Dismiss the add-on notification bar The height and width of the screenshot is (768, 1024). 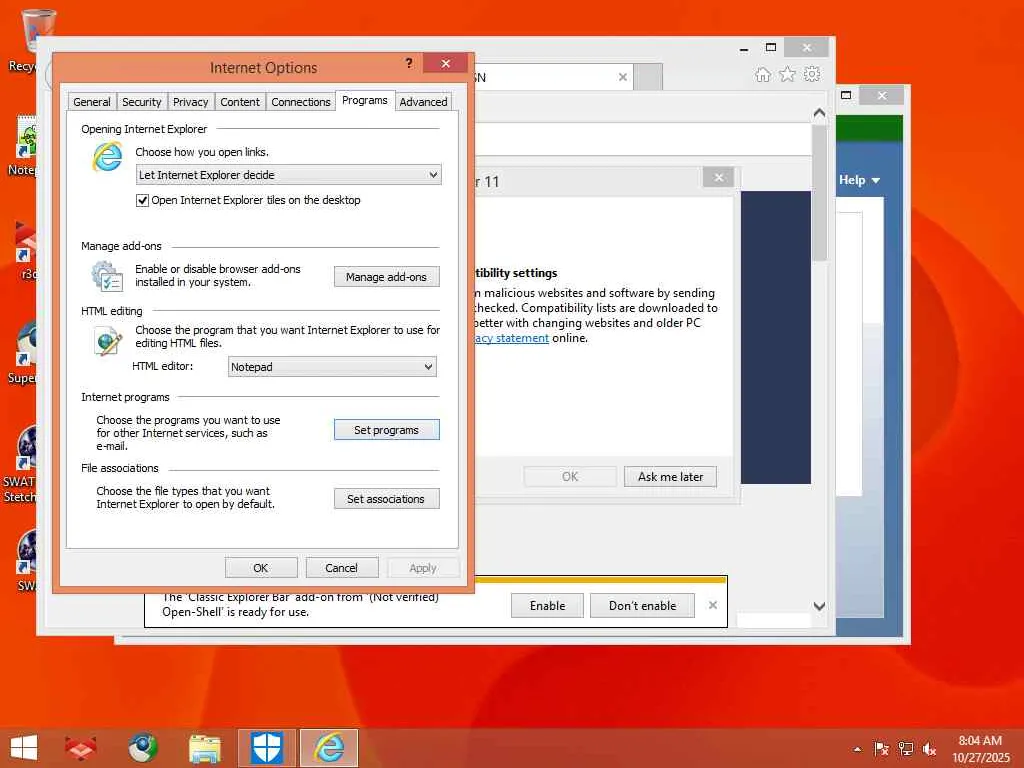pyautogui.click(x=712, y=605)
